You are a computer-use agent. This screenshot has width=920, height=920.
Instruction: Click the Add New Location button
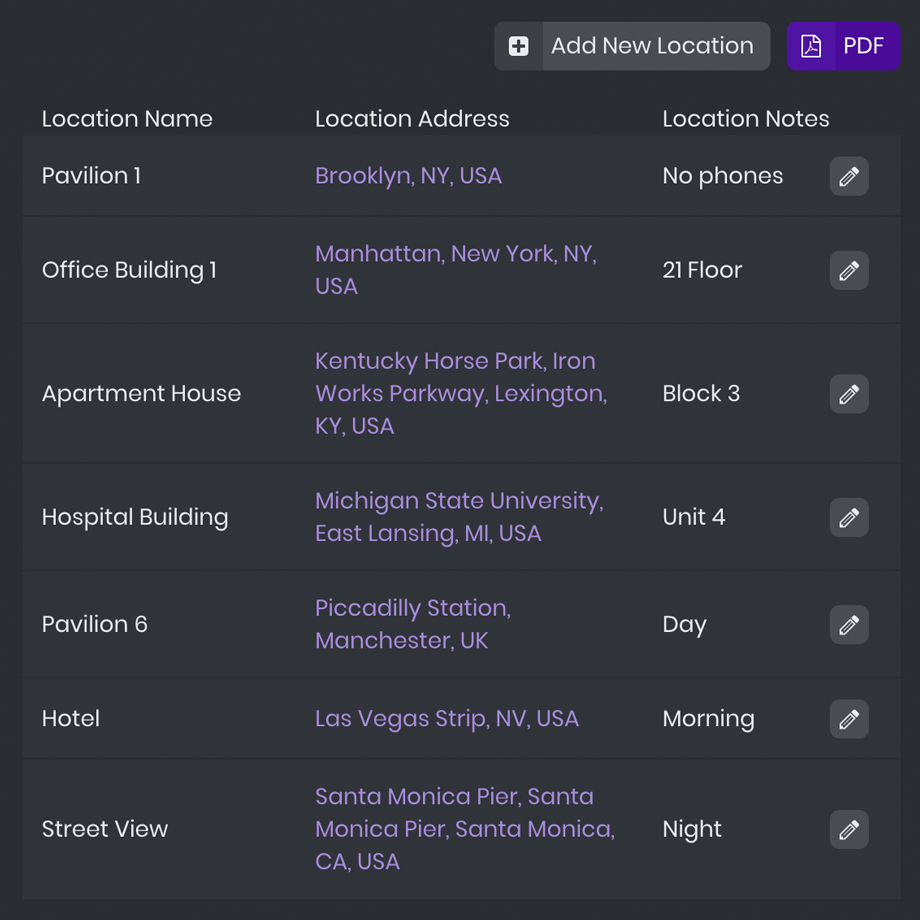[x=632, y=46]
